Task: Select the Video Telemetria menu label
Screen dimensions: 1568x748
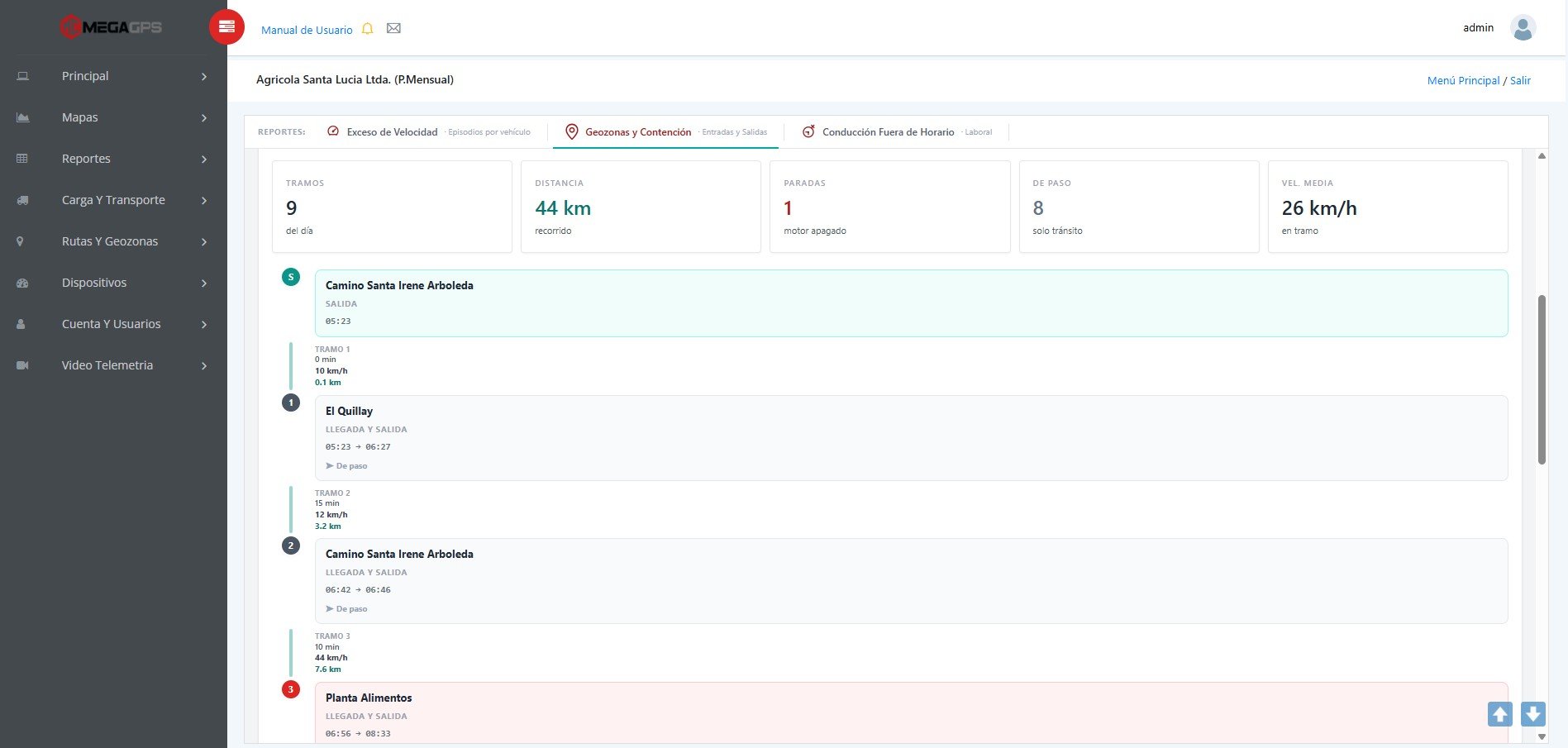Action: [107, 365]
